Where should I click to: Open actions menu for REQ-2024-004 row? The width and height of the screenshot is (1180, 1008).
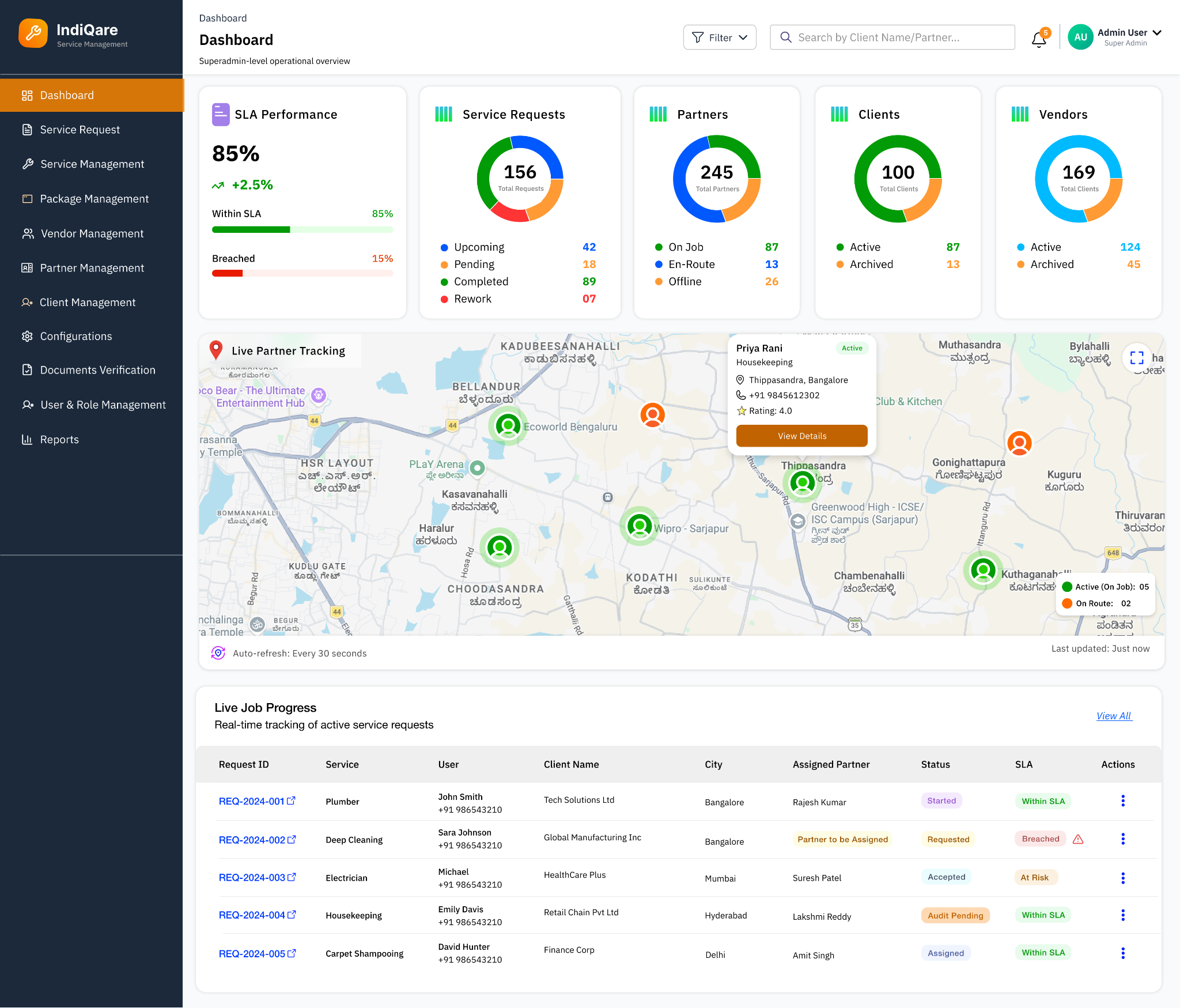coord(1122,915)
